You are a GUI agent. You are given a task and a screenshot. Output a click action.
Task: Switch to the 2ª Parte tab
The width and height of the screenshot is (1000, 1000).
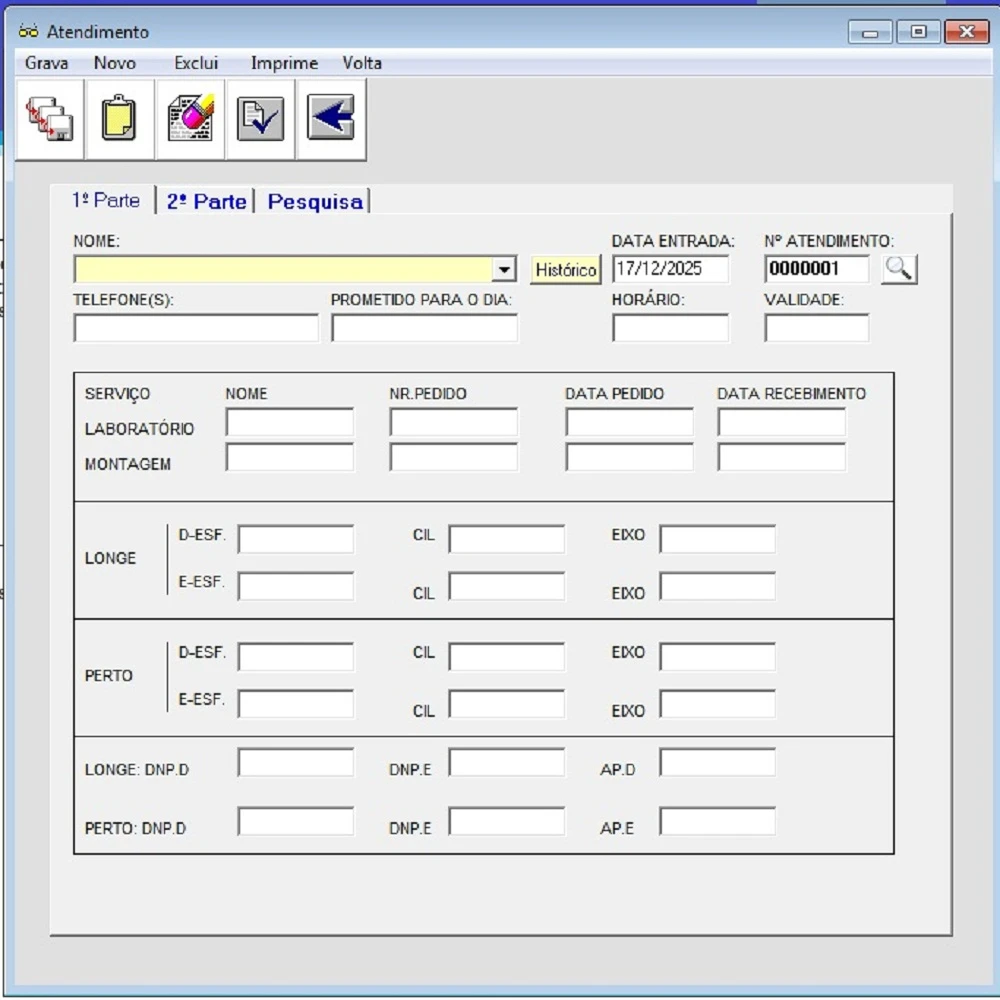coord(206,201)
